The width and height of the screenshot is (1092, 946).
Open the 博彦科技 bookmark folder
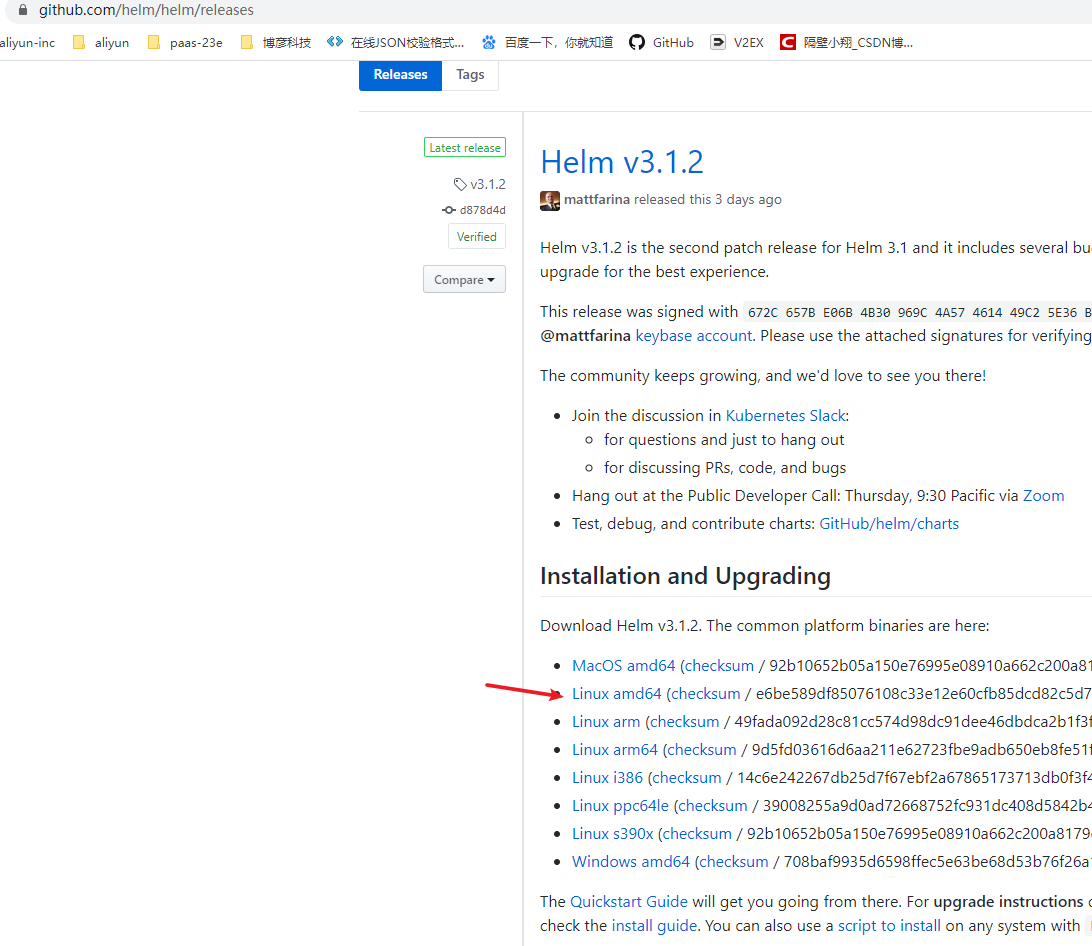[276, 42]
